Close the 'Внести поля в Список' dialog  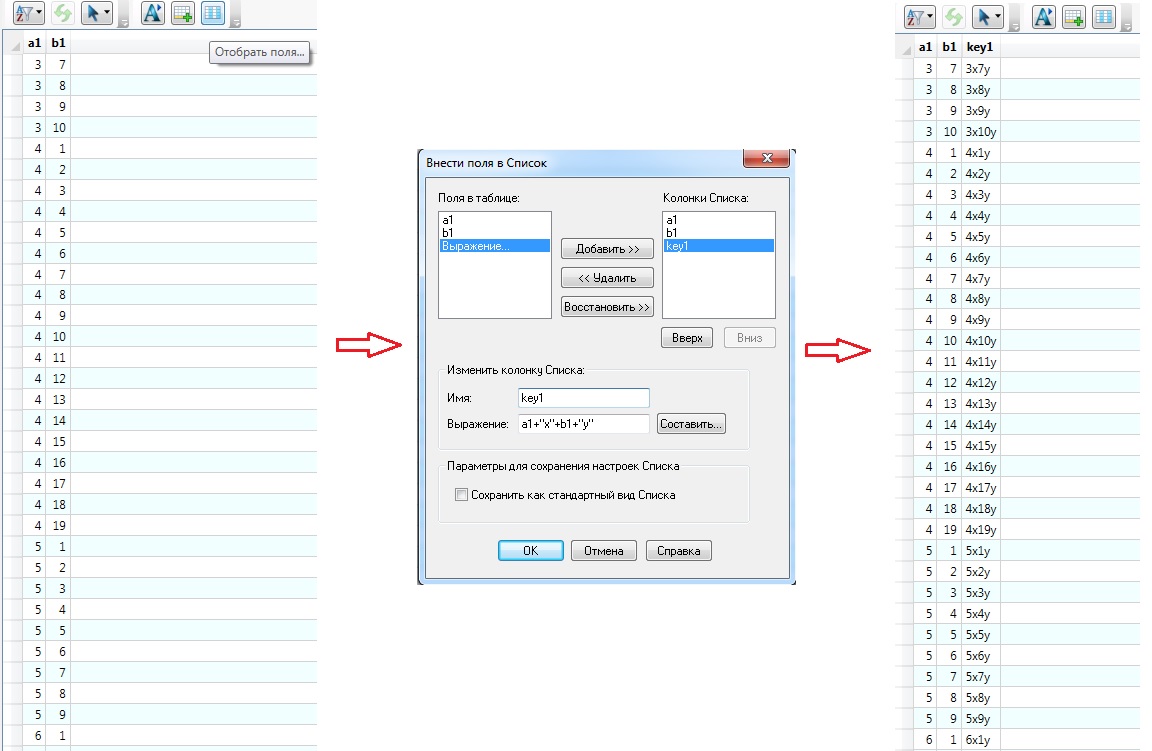pos(766,158)
